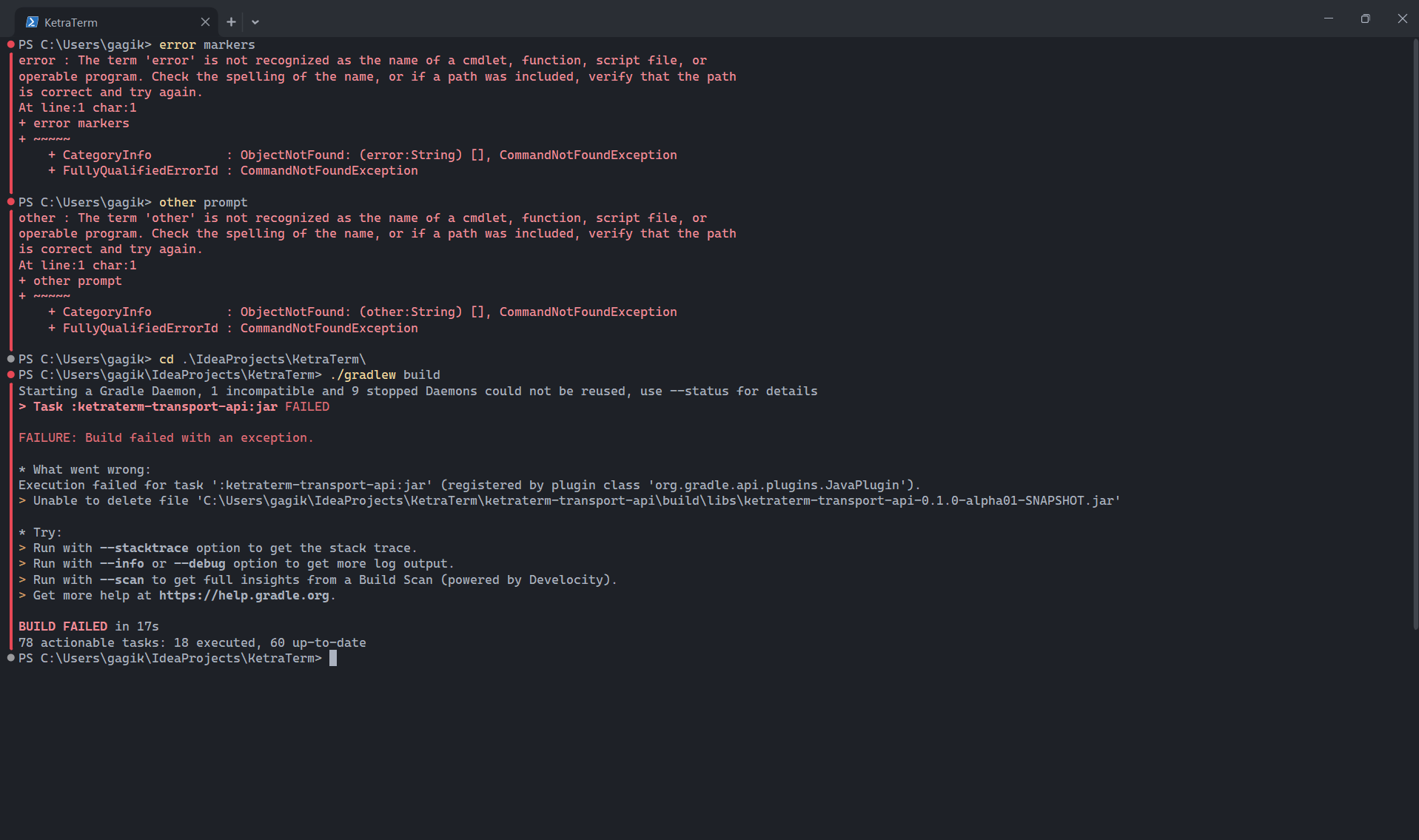Click the '--debug' option text
The width and height of the screenshot is (1419, 840).
199,564
